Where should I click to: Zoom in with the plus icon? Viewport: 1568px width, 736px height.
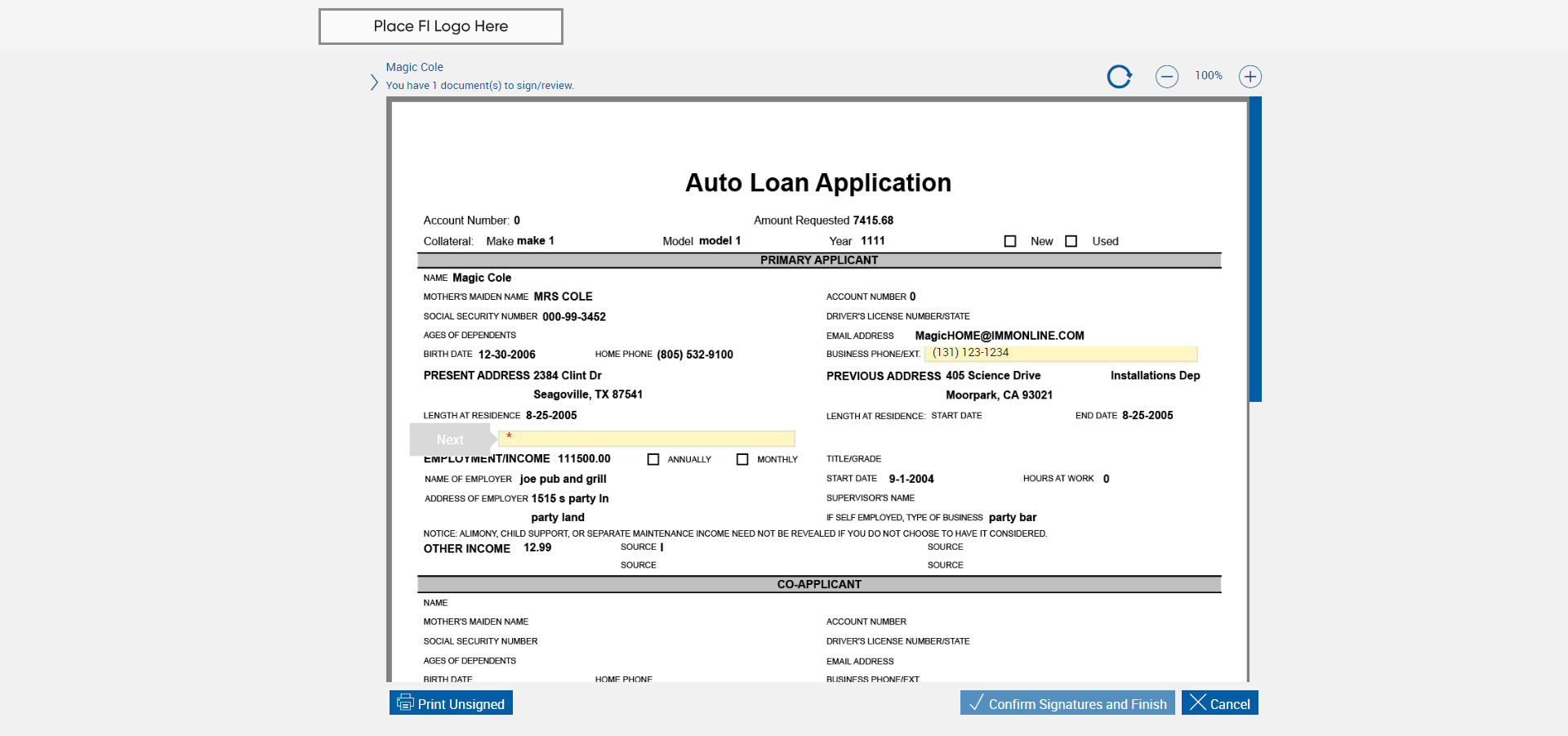pos(1250,77)
